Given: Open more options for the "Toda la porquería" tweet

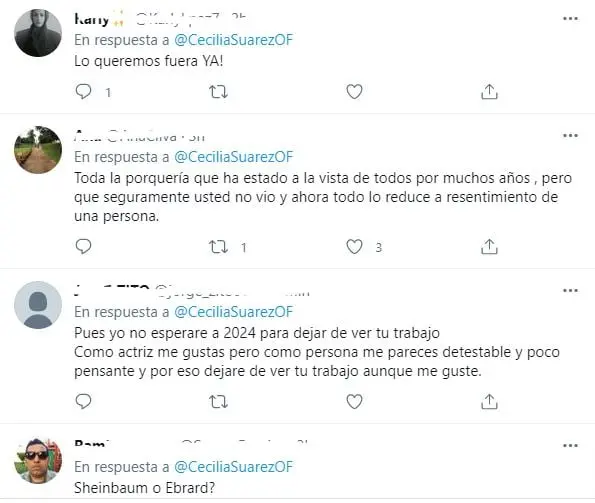Looking at the screenshot, I should click(x=570, y=135).
